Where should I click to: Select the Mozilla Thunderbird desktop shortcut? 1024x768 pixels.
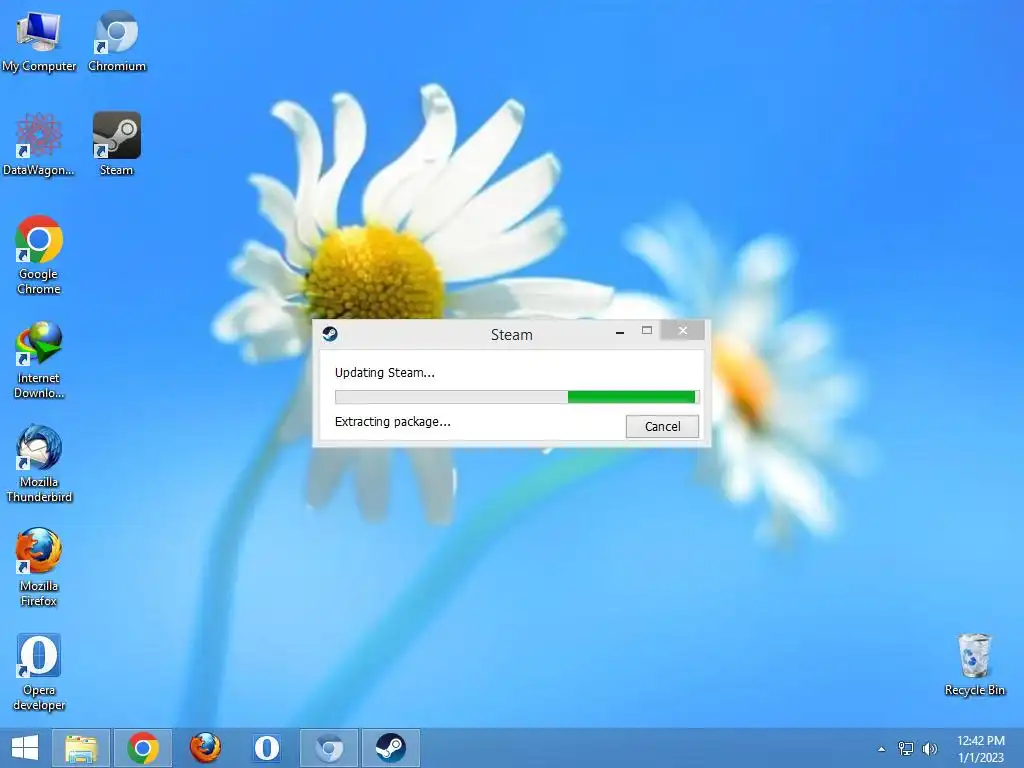(39, 464)
